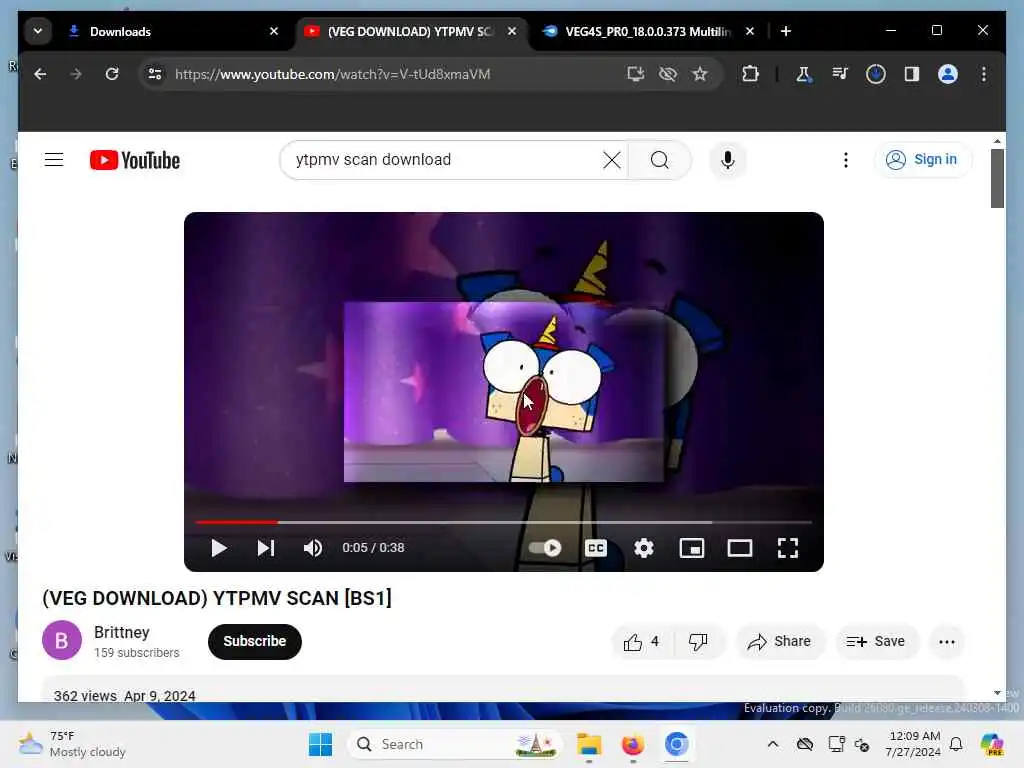Open the Windows Start menu
Viewport: 1024px width, 768px height.
click(x=321, y=744)
